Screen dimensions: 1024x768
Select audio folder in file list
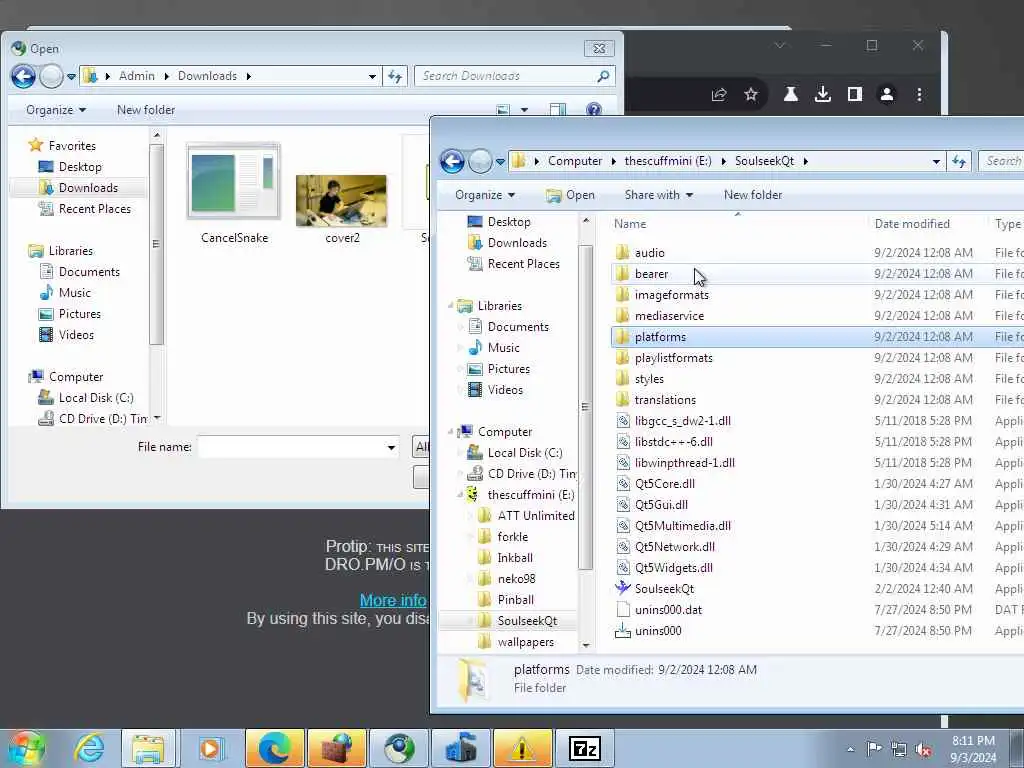click(x=649, y=253)
